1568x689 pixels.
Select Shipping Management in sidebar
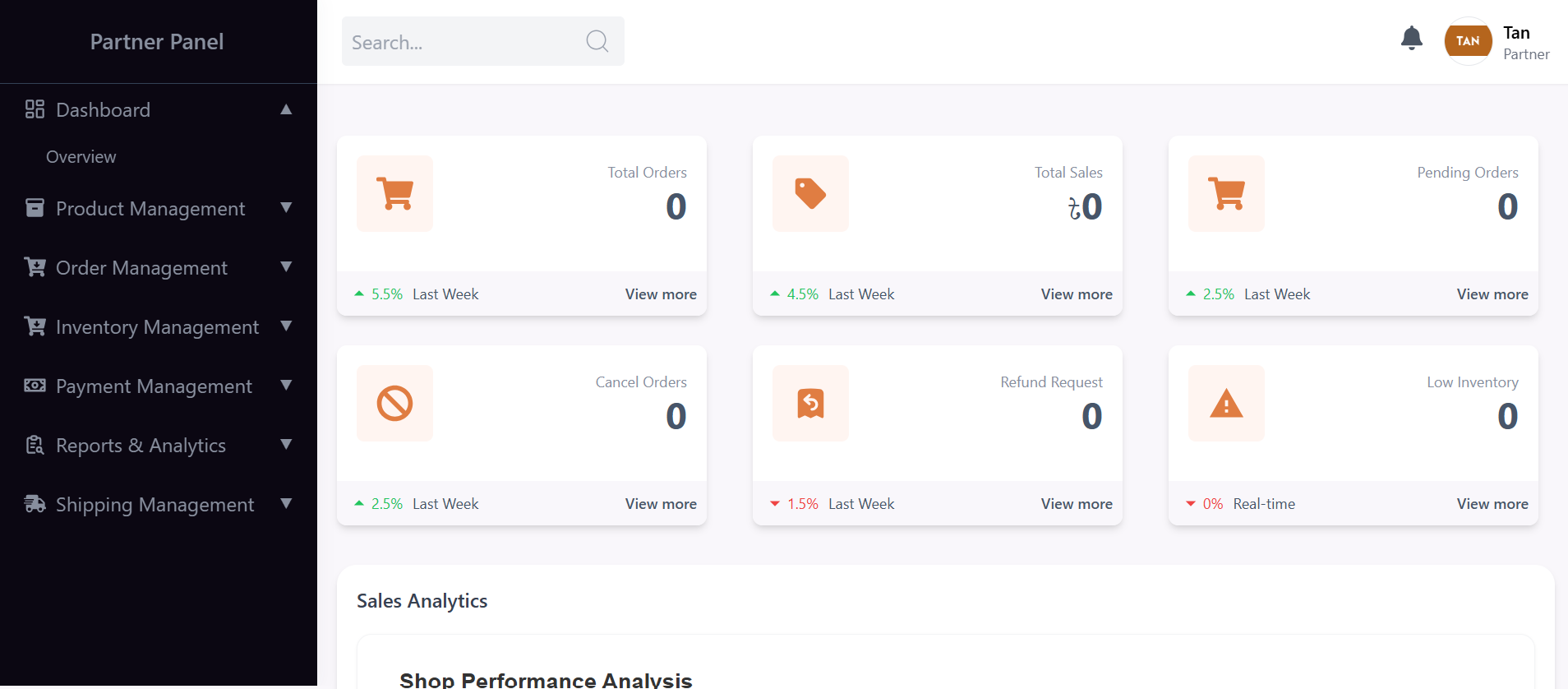[154, 505]
